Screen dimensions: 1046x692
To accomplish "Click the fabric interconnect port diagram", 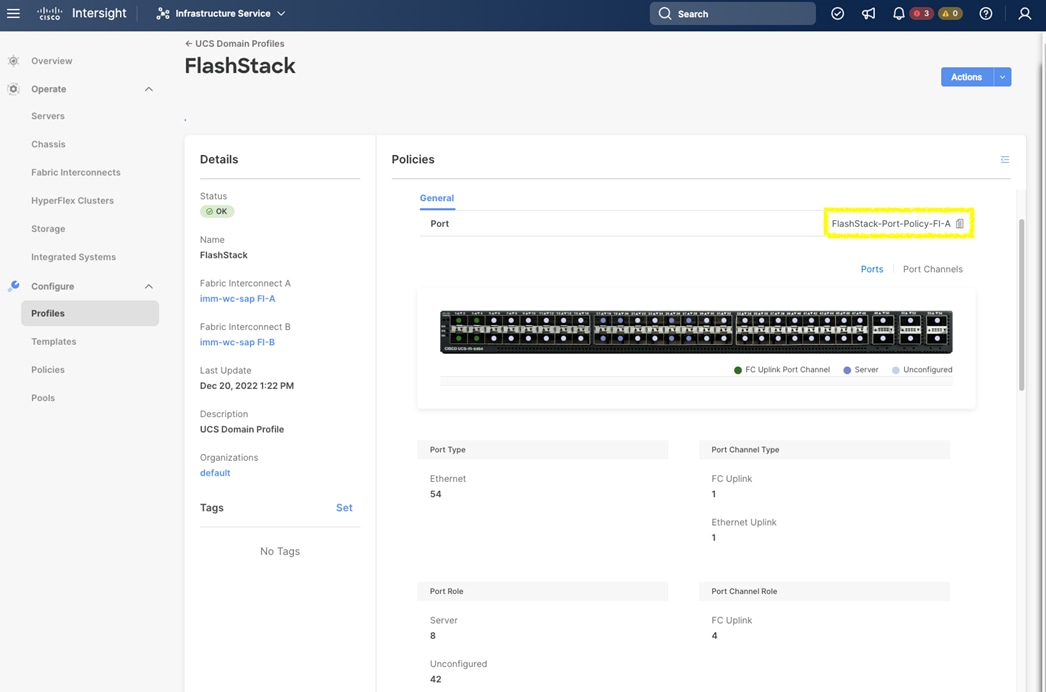I will (696, 332).
